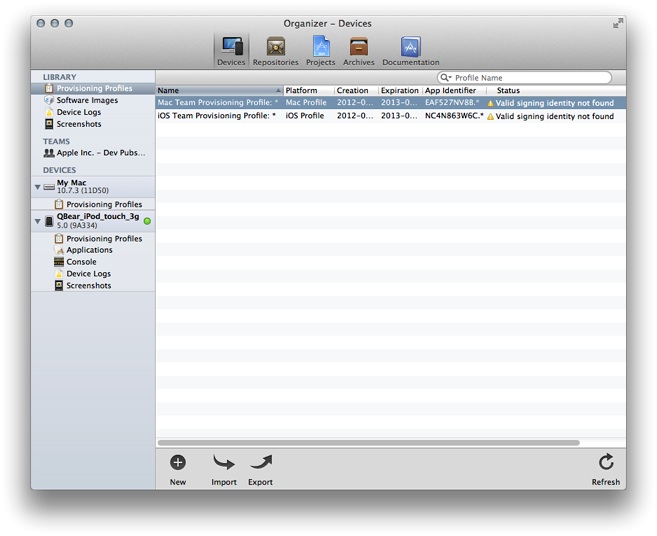Viewport: 657px width, 536px height.
Task: Open Applications under the iPod device
Action: pos(93,250)
